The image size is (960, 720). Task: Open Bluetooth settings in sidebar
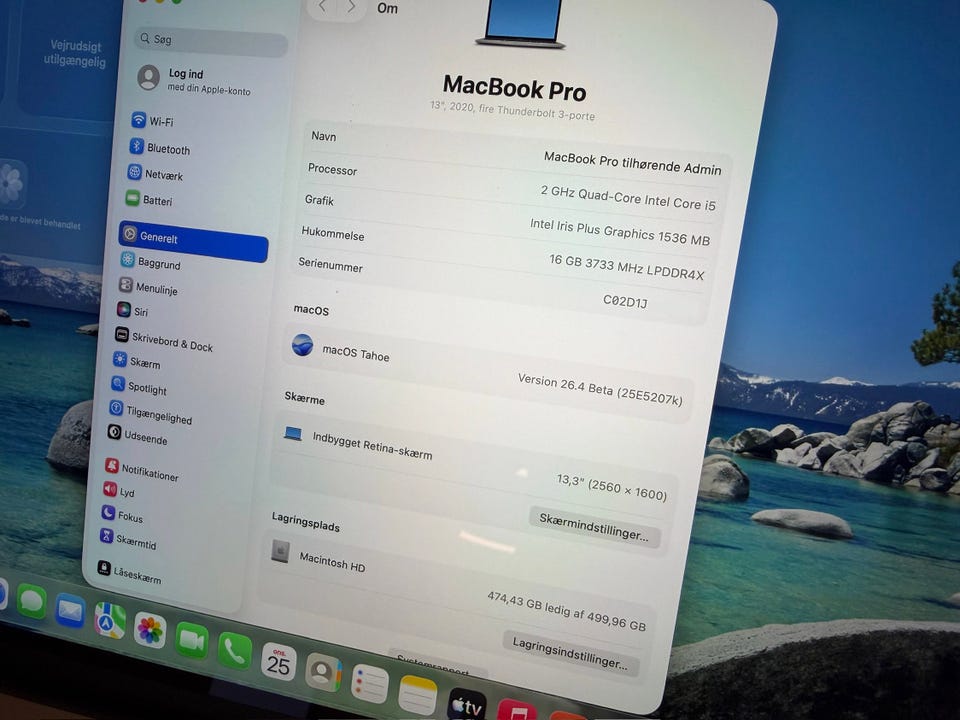pyautogui.click(x=160, y=148)
